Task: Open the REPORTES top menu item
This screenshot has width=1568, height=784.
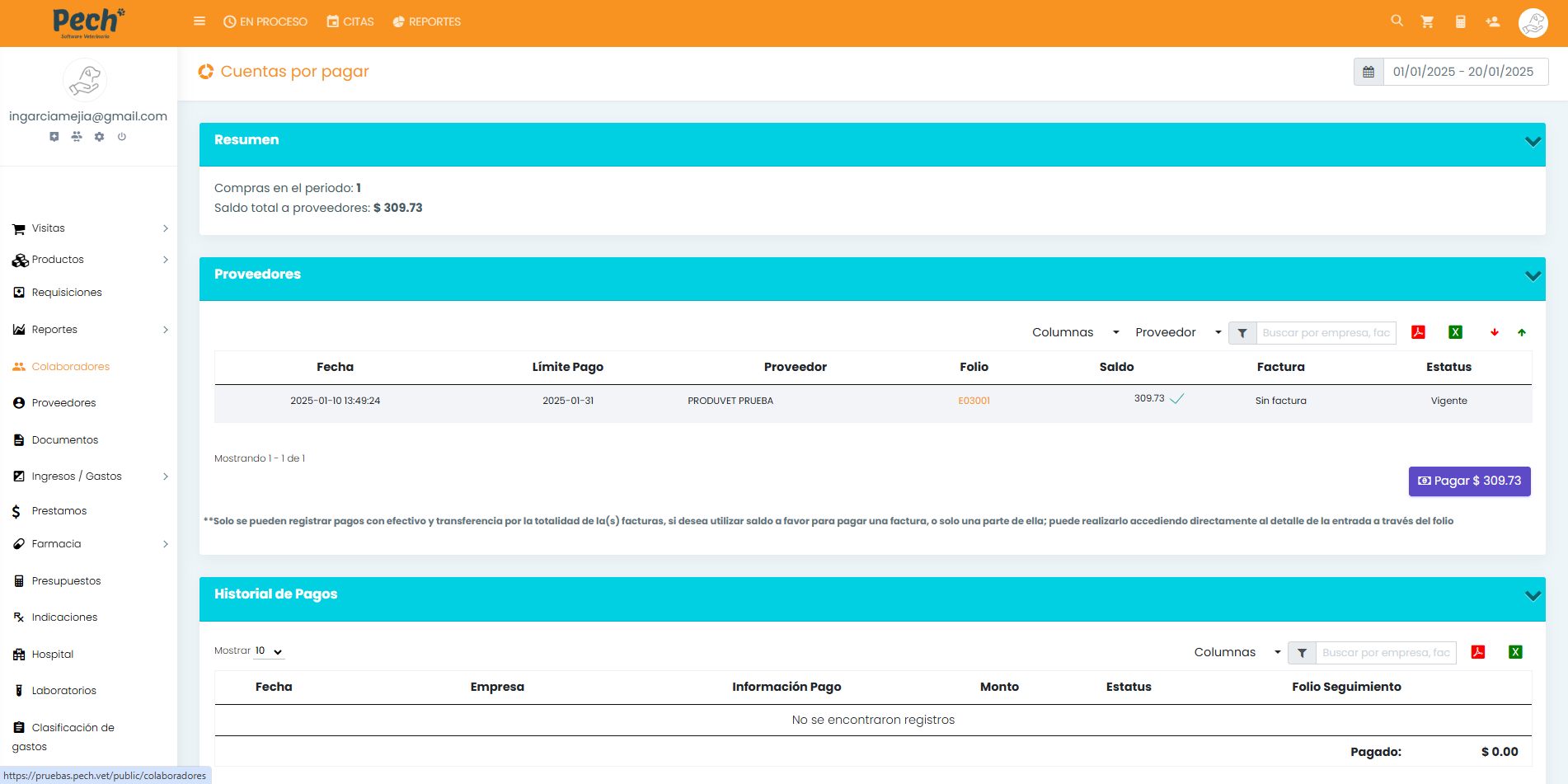Action: [x=427, y=22]
